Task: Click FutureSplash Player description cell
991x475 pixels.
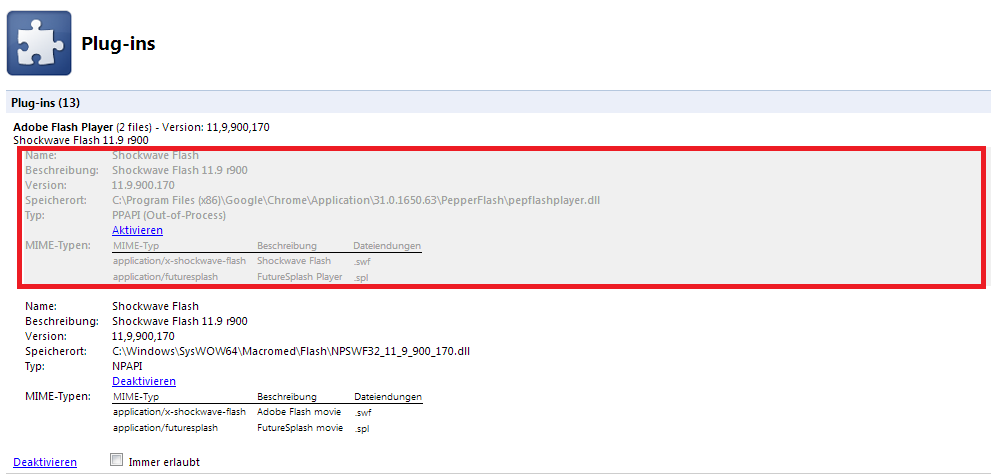Action: point(300,277)
